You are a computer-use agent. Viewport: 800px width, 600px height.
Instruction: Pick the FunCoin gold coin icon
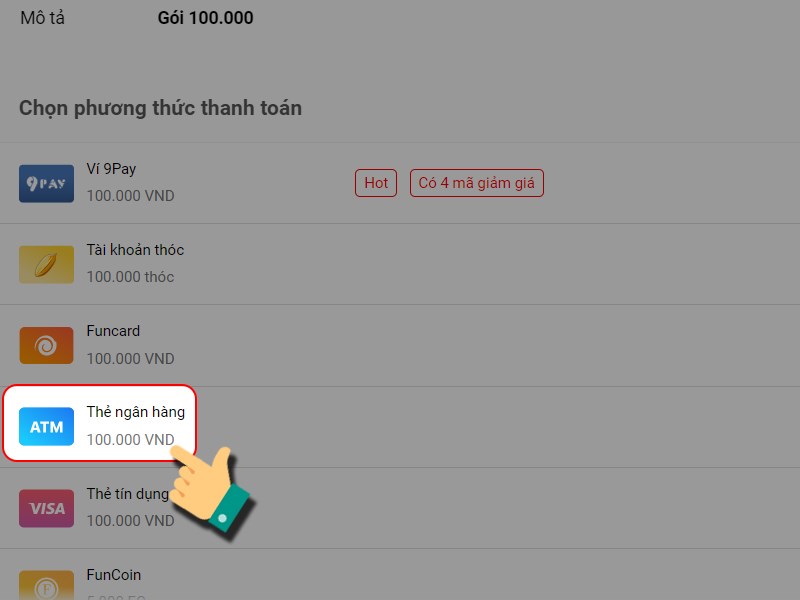click(46, 585)
